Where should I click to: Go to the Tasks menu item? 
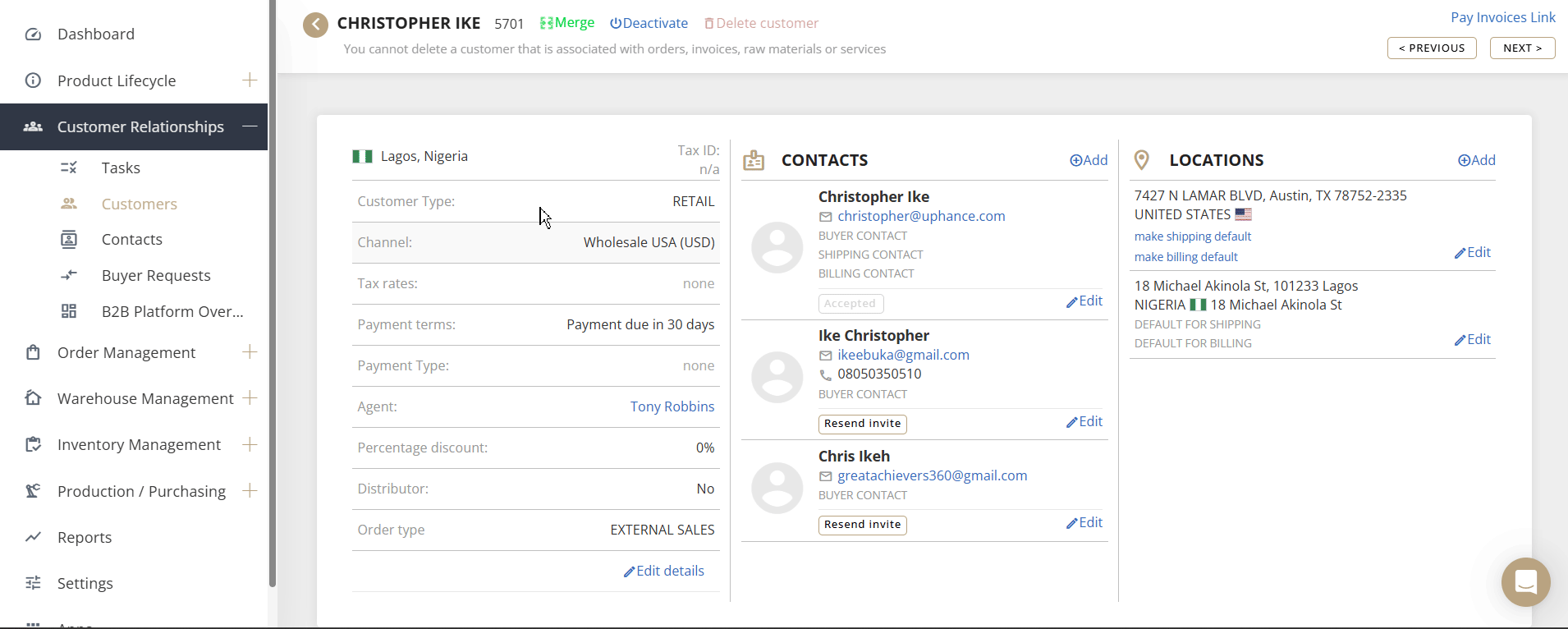click(121, 168)
